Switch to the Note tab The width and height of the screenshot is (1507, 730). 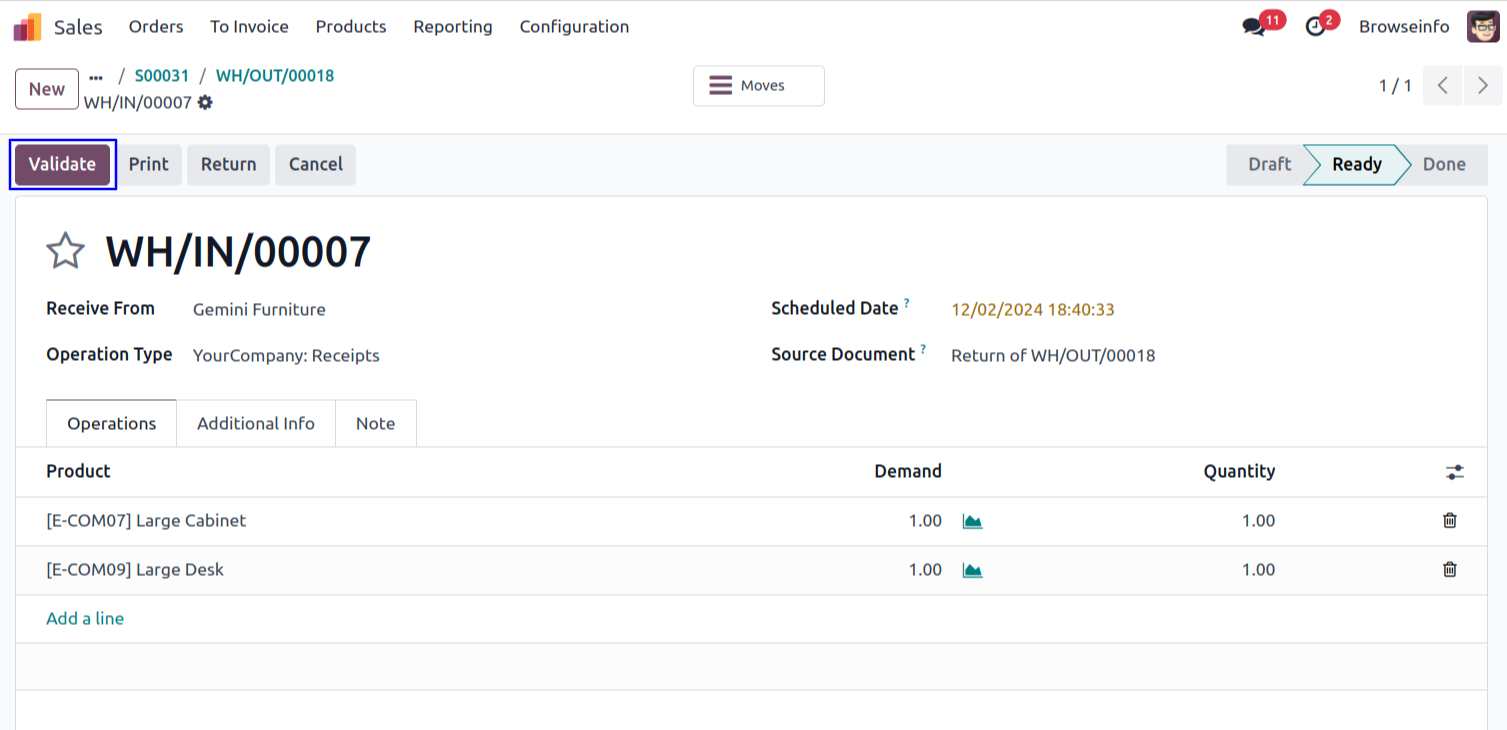[375, 423]
